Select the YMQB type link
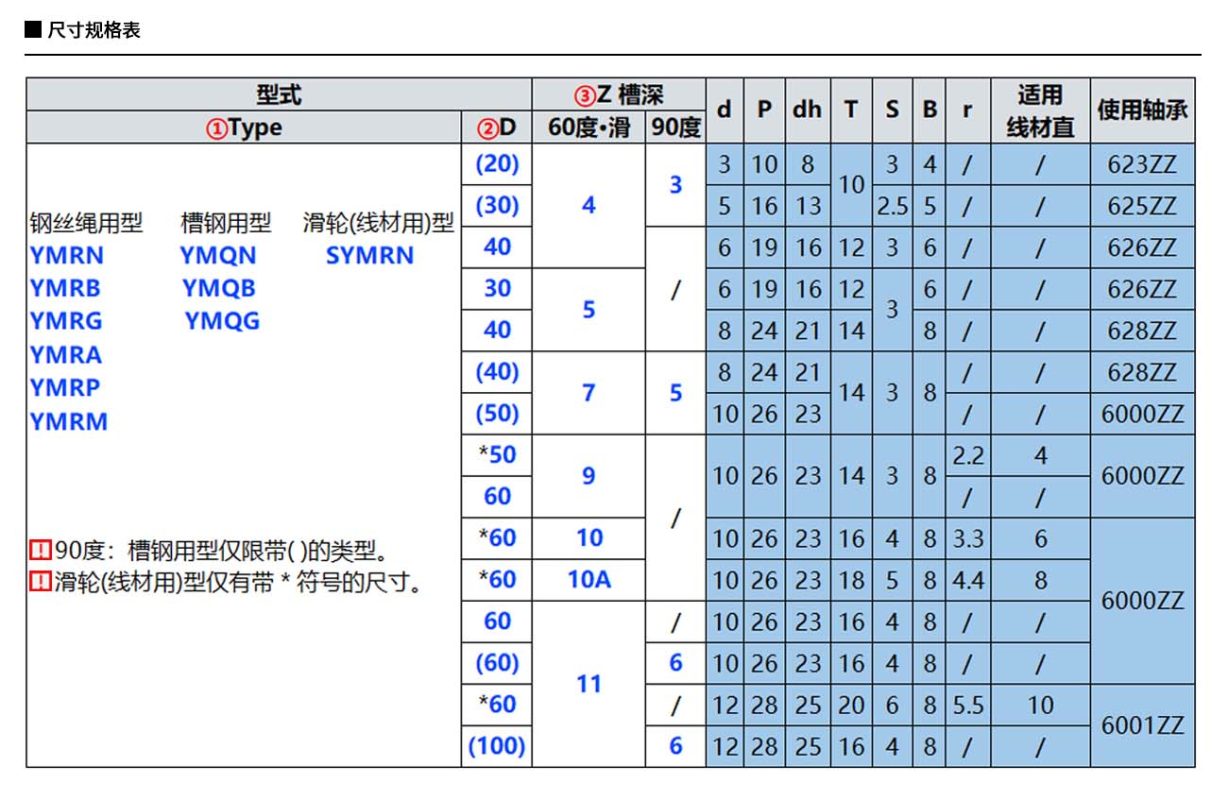Image resolution: width=1228 pixels, height=800 pixels. pyautogui.click(x=219, y=289)
